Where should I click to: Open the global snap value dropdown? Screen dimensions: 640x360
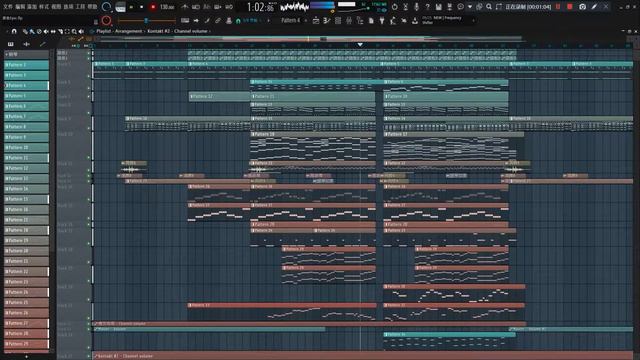[252, 20]
